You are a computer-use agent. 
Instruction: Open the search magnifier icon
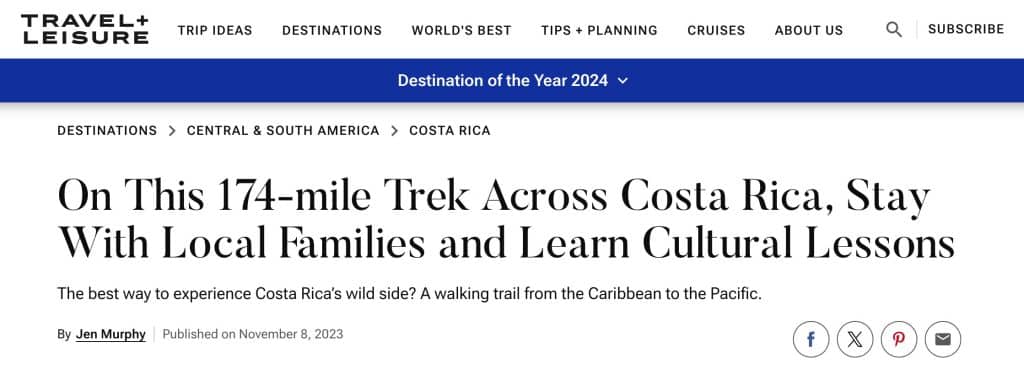(x=893, y=29)
